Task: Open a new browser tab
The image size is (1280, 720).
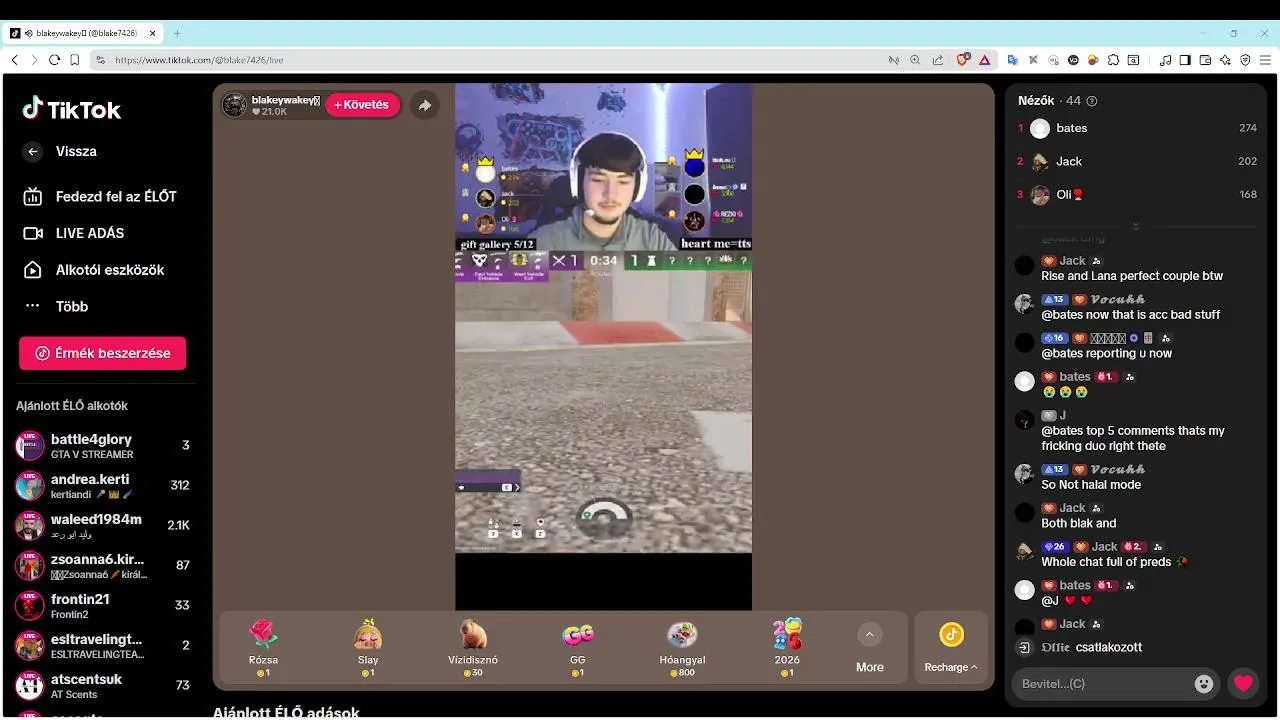Action: pos(177,33)
